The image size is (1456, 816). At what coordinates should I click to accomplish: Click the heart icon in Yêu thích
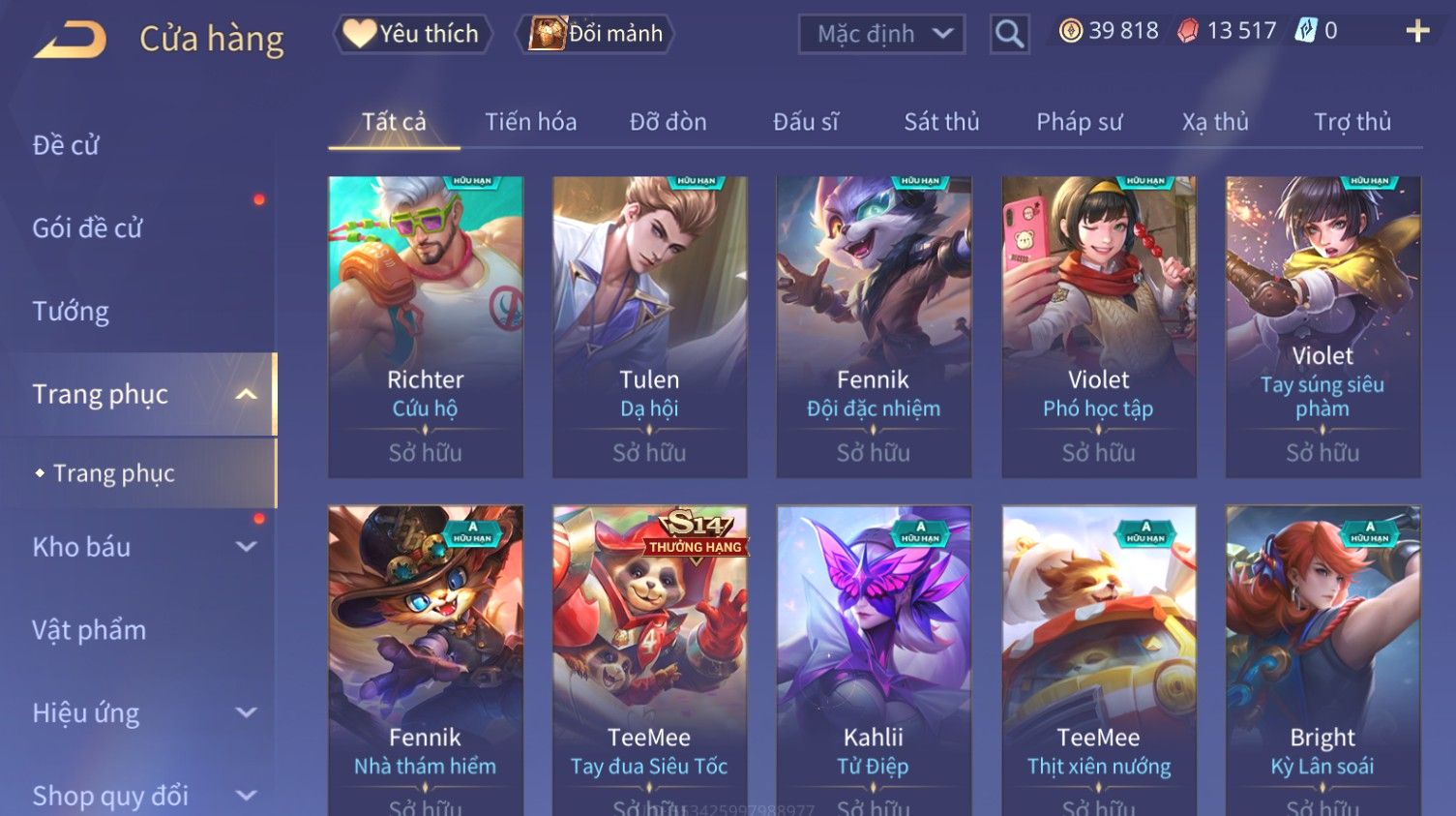click(359, 34)
